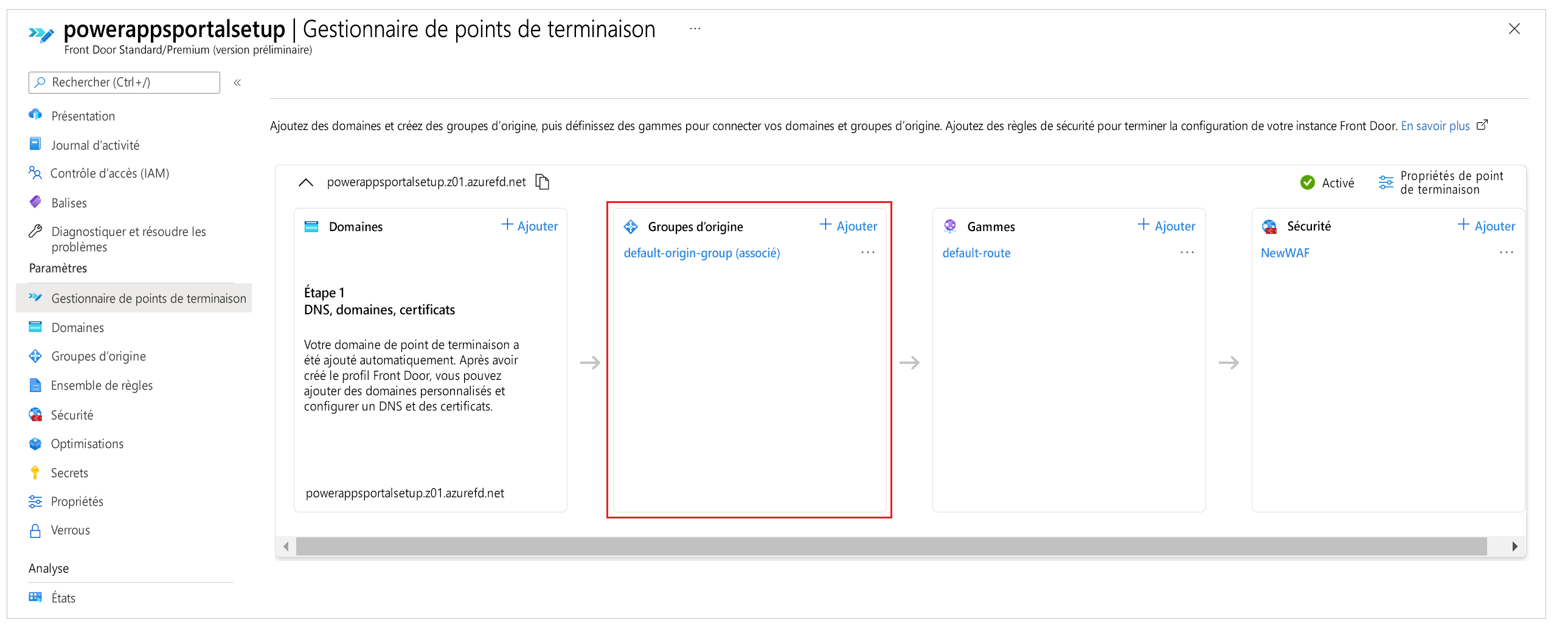1568x637 pixels.
Task: Select Gestionnaire de points de terminaison item
Action: tap(134, 298)
